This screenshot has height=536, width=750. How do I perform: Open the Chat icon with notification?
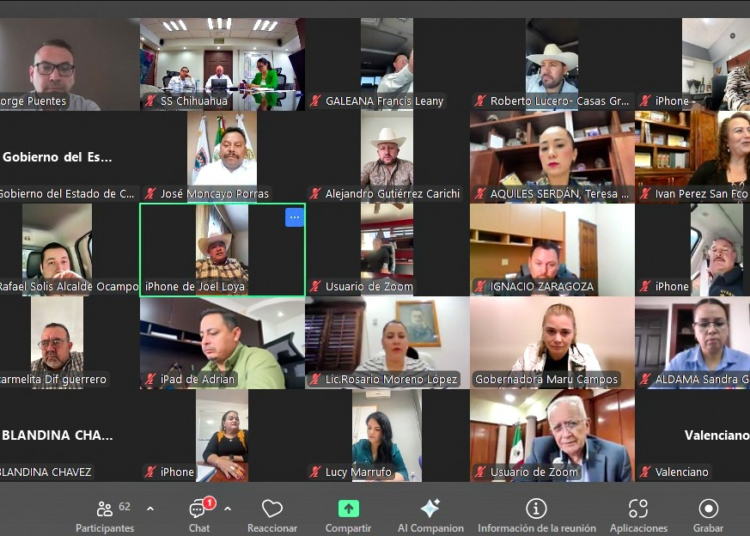[x=197, y=509]
